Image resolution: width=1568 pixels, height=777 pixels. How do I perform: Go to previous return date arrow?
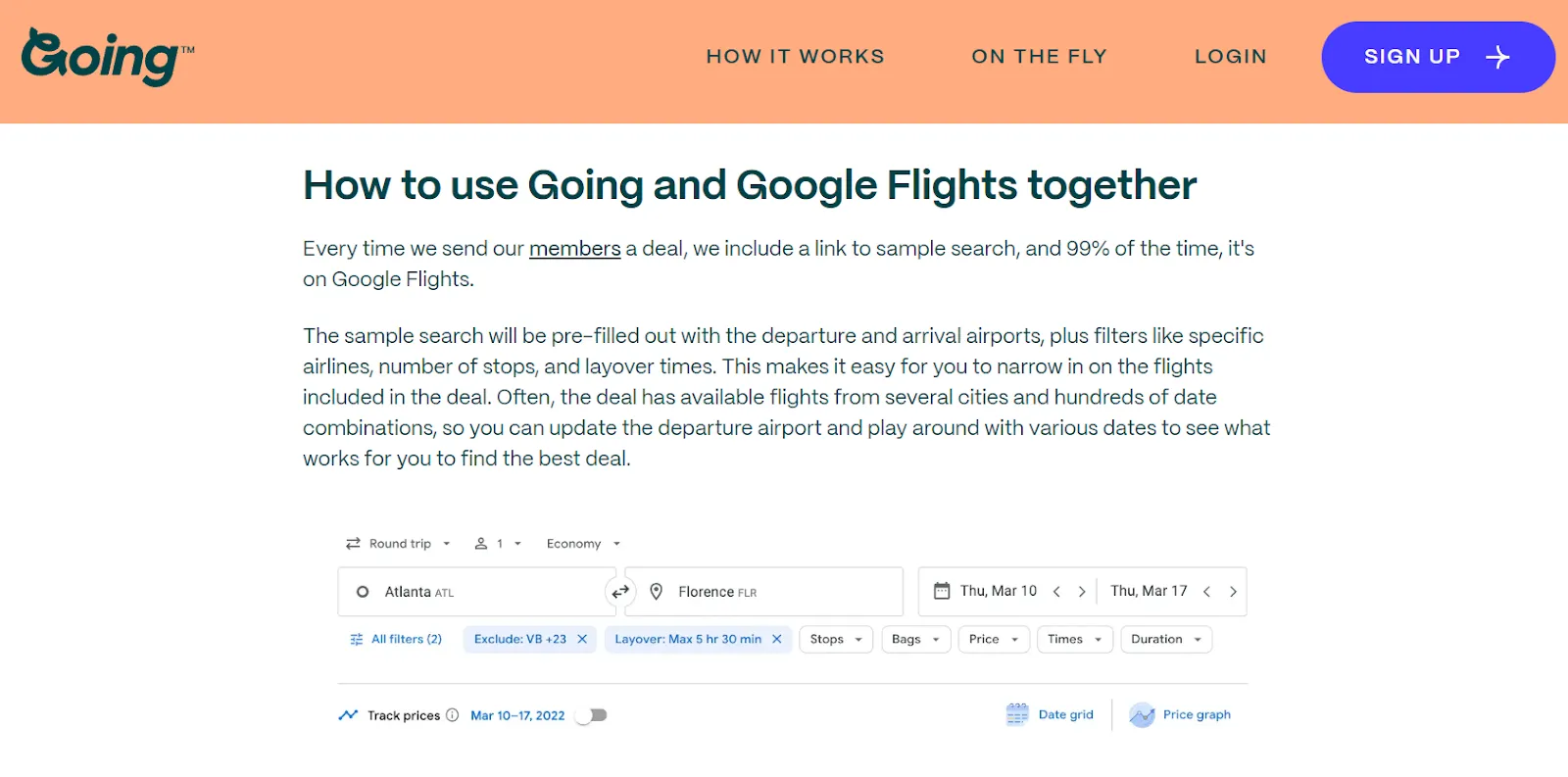[1206, 592]
